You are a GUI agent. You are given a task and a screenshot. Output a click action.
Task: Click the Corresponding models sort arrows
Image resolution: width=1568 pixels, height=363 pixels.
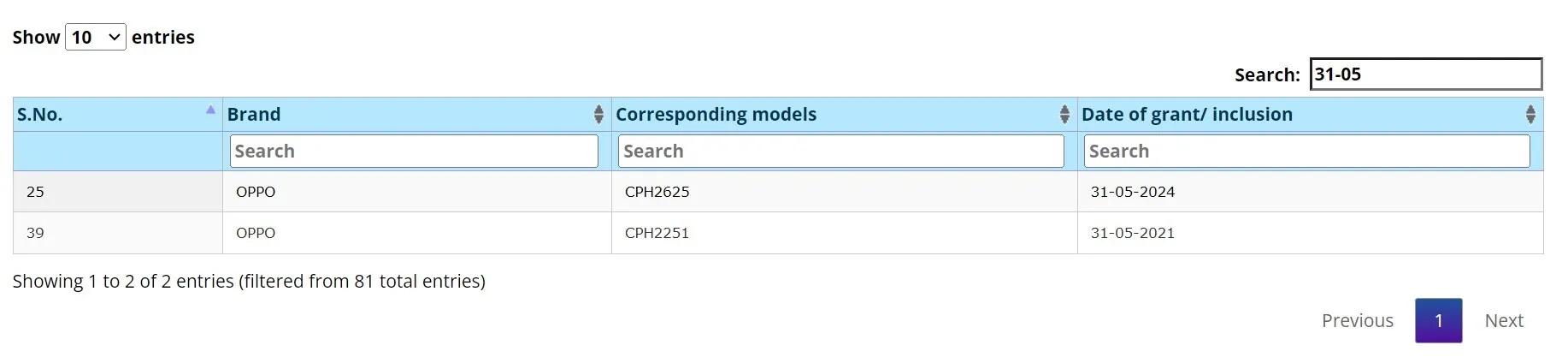coord(1064,114)
